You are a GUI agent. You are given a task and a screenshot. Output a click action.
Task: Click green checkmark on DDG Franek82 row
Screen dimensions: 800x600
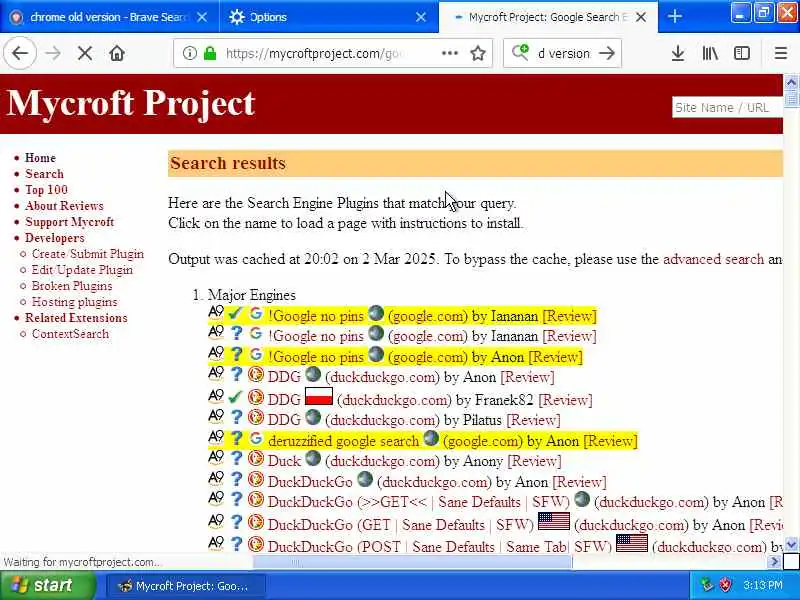pyautogui.click(x=235, y=396)
